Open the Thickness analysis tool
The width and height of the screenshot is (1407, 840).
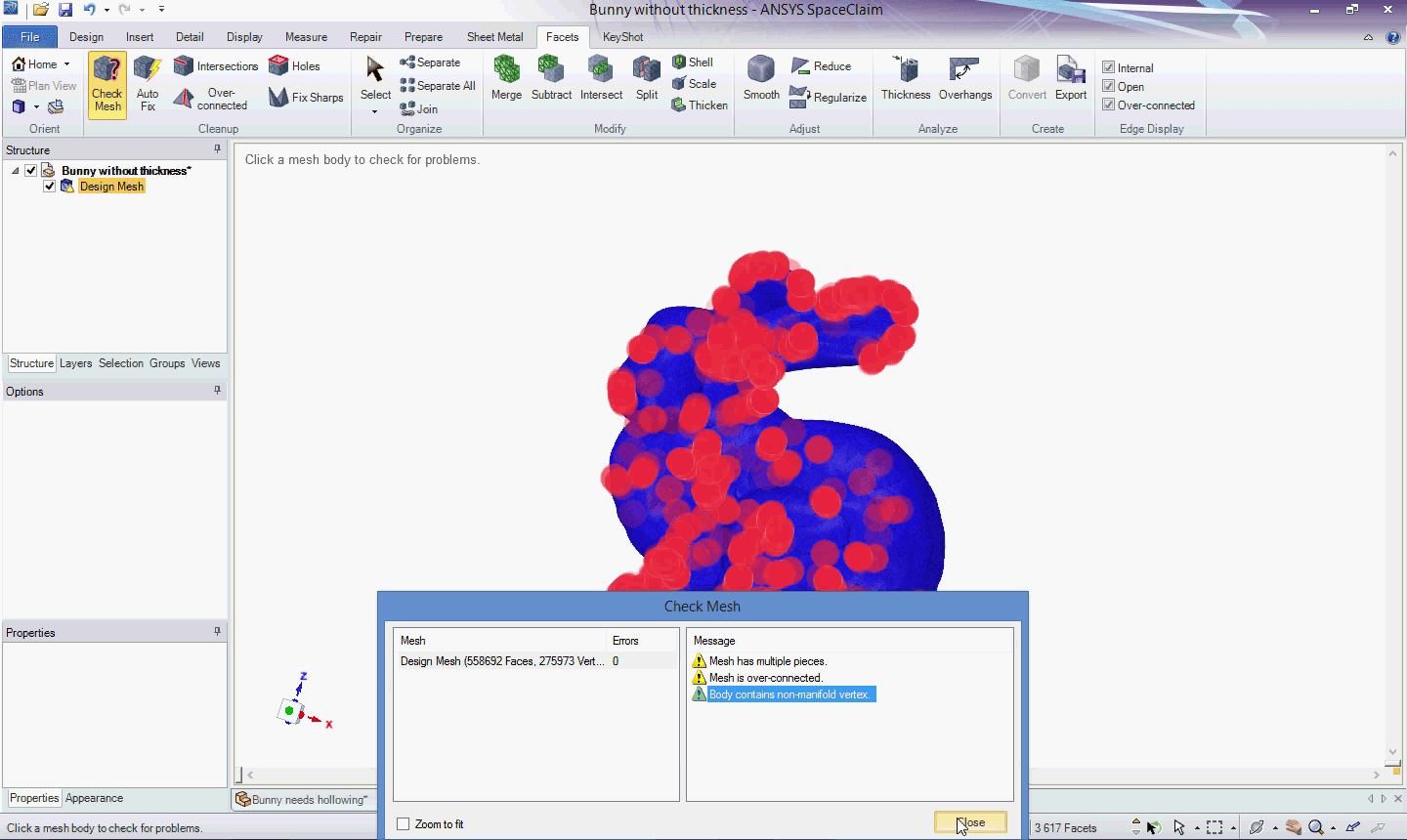(906, 78)
